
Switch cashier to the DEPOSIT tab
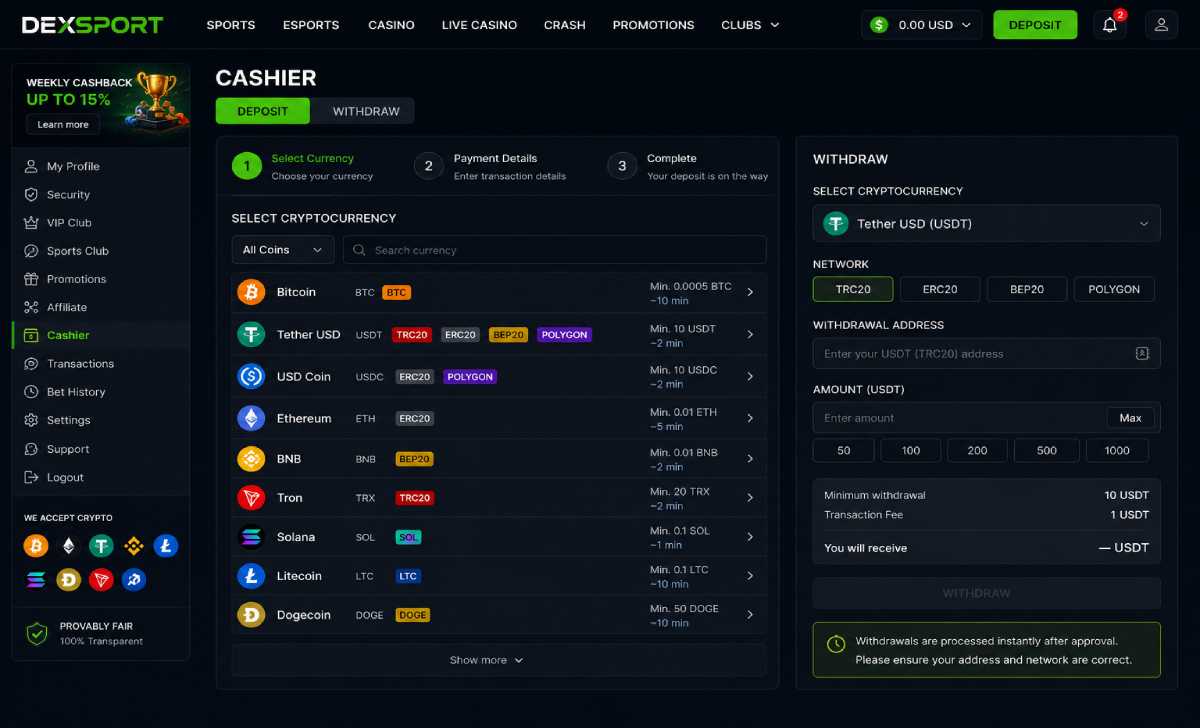[x=263, y=111]
